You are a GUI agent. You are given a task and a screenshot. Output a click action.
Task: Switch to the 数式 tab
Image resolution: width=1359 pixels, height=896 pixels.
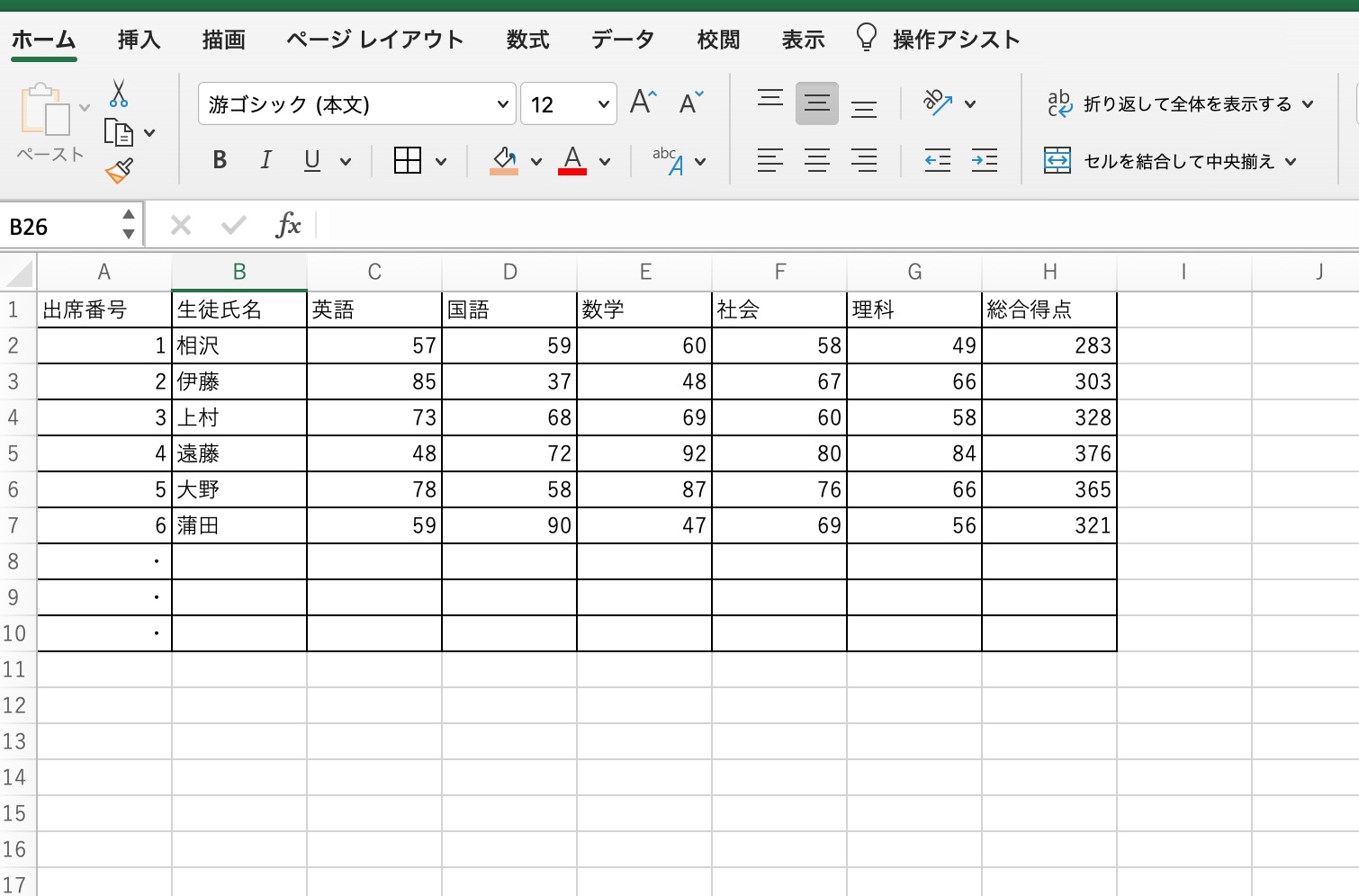[x=527, y=40]
